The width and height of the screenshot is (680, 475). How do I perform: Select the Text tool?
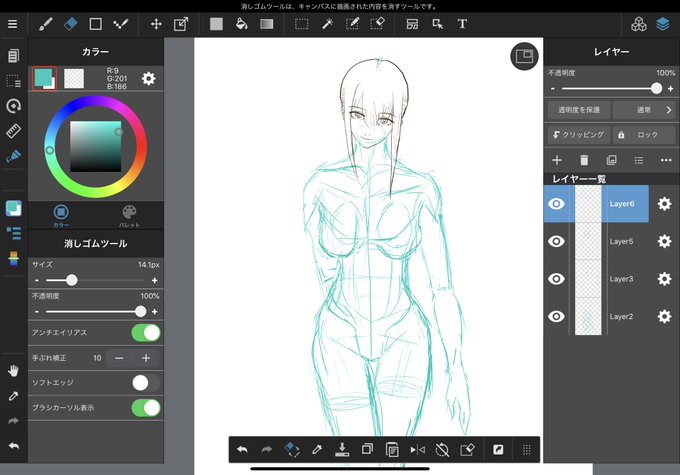[x=462, y=24]
